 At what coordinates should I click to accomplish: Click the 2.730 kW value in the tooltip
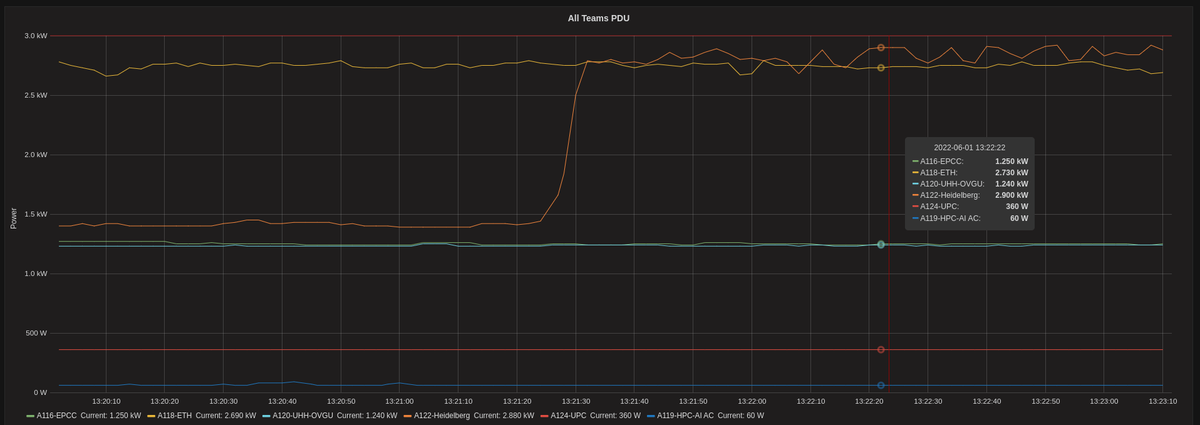[x=1011, y=172]
